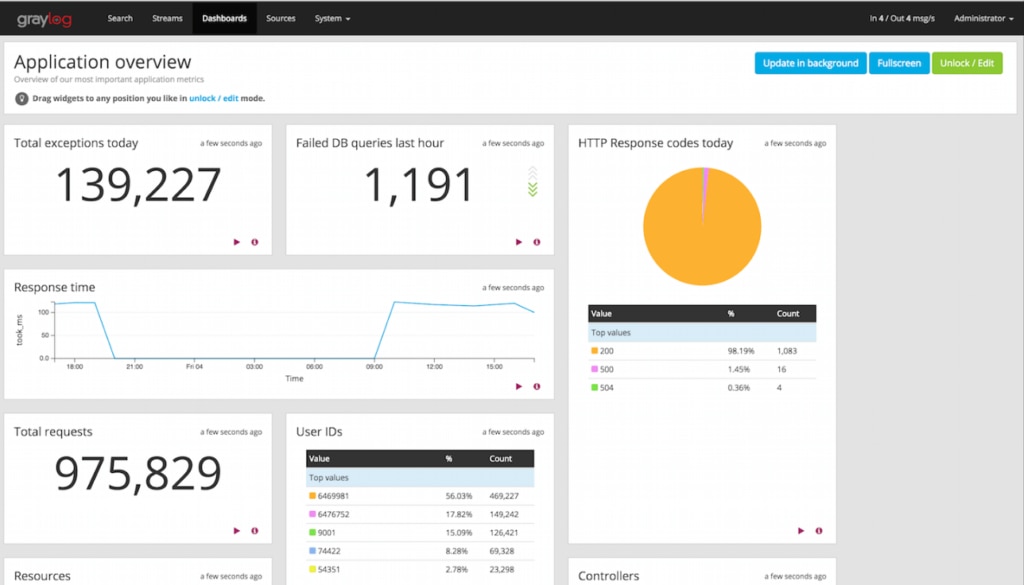Click the Unlock / Edit button
The image size is (1024, 585).
(x=967, y=63)
